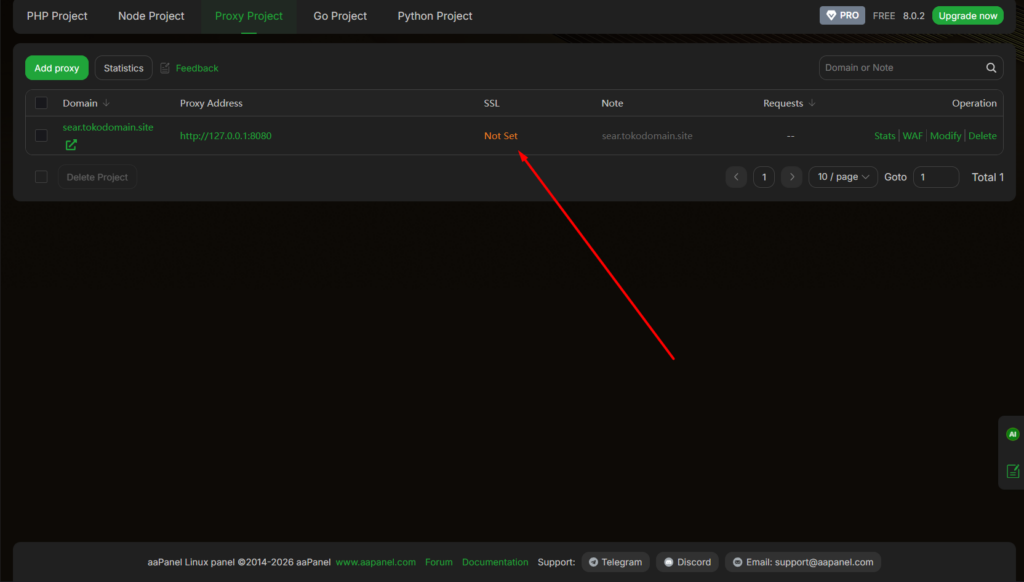The width and height of the screenshot is (1024, 582).
Task: Switch to Node Project tab
Action: tap(151, 16)
